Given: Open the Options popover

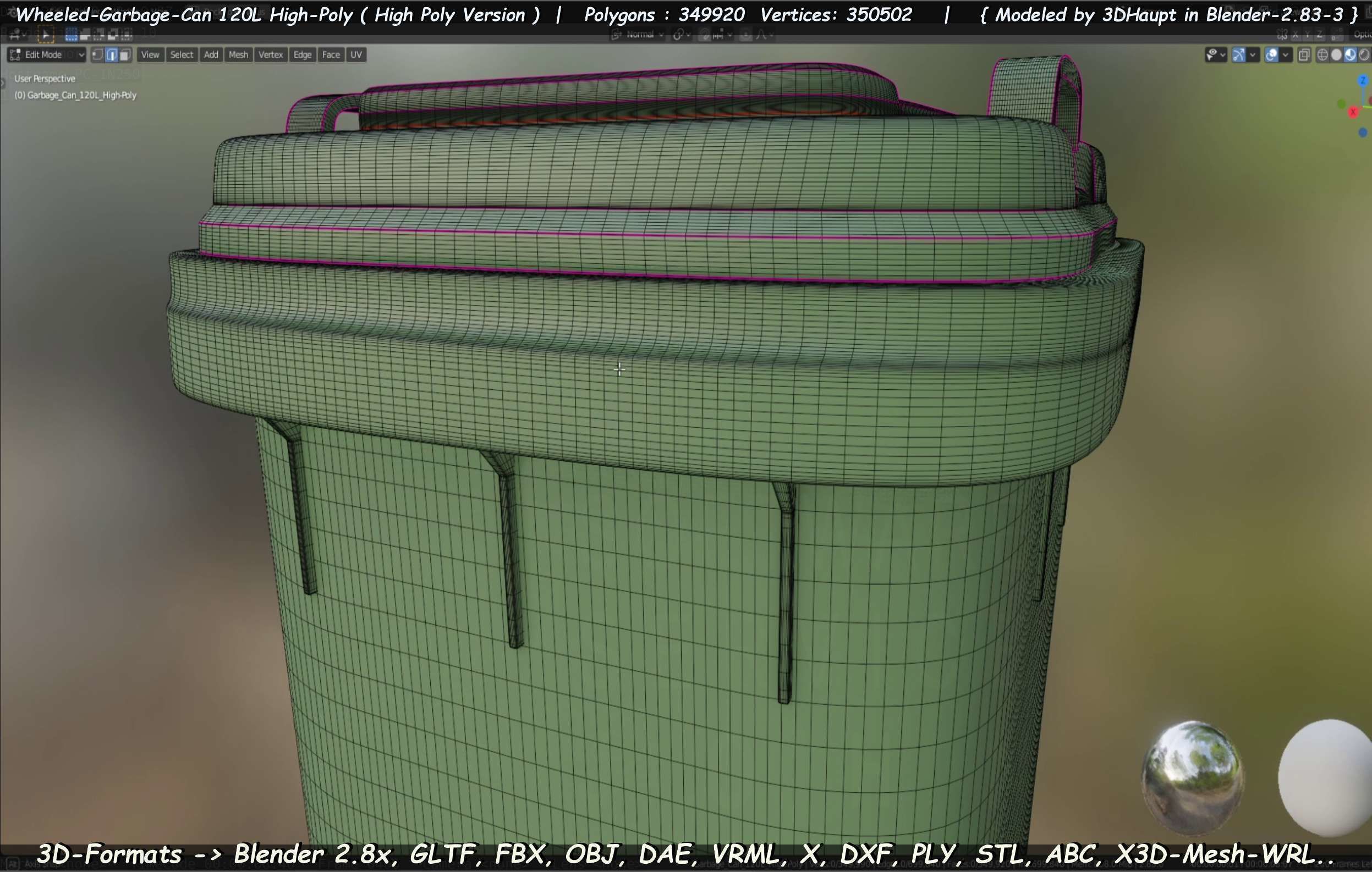Looking at the screenshot, I should pyautogui.click(x=1362, y=35).
